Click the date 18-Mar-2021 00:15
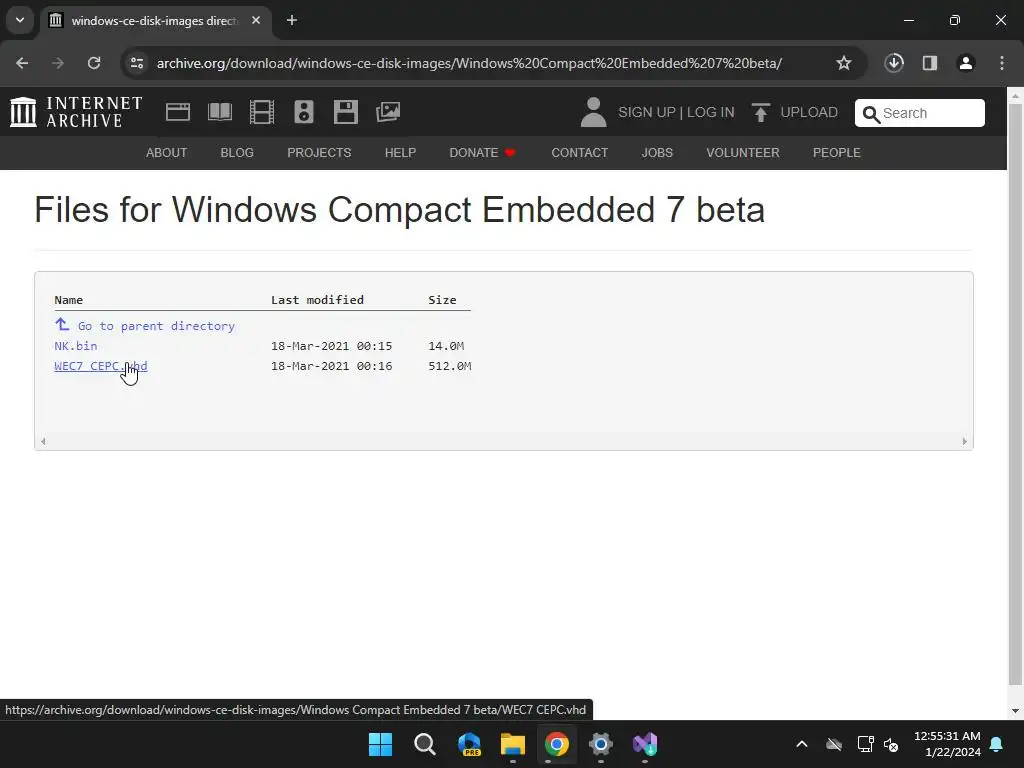 [332, 346]
